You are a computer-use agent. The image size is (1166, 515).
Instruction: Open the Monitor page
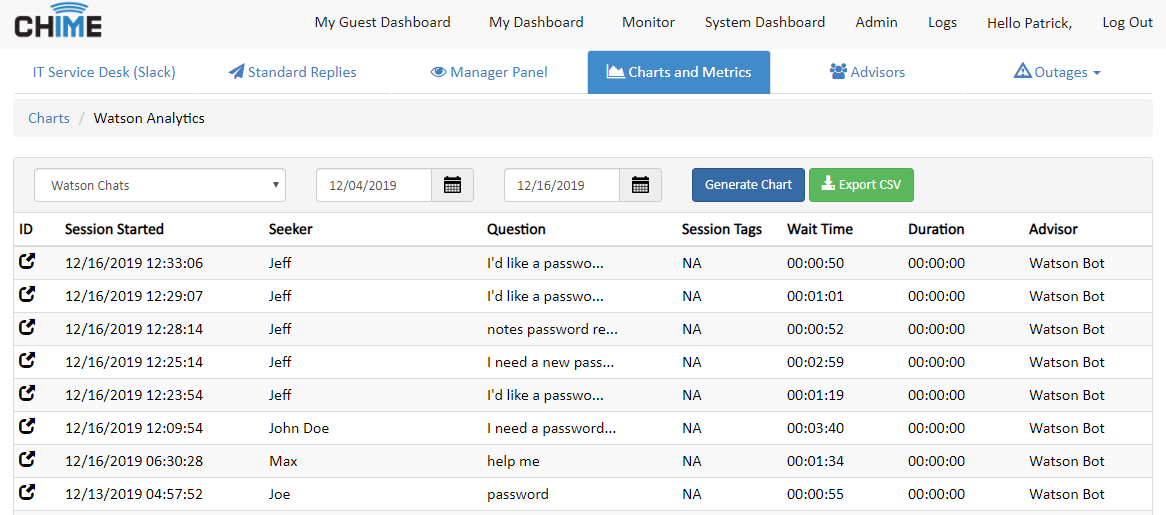tap(648, 22)
